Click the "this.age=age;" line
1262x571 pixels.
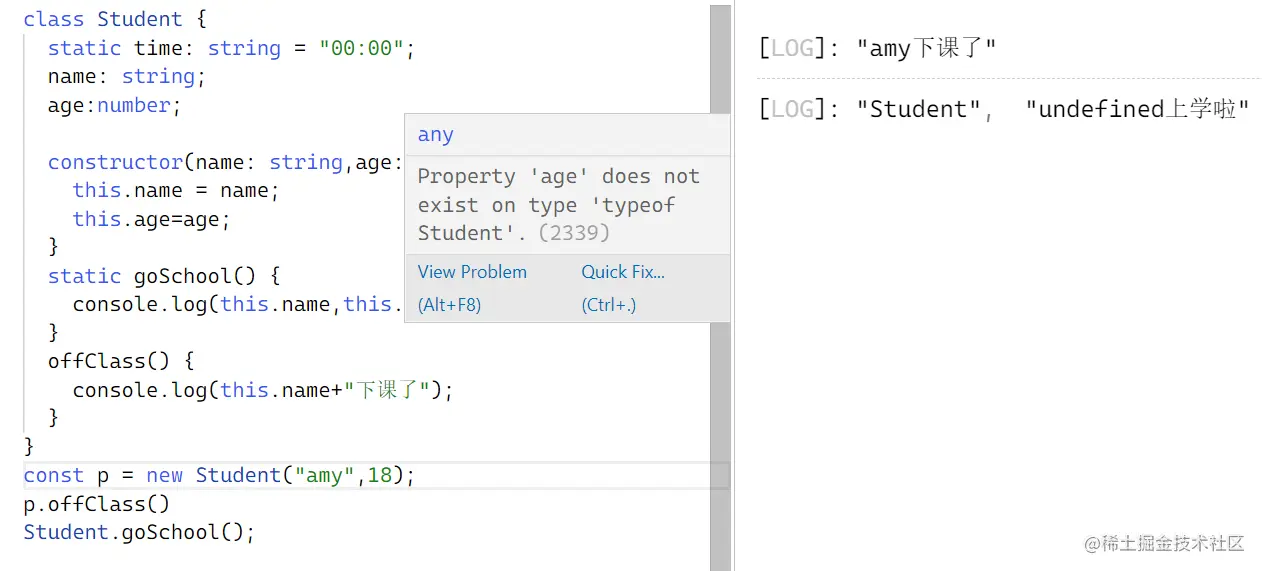coord(152,219)
